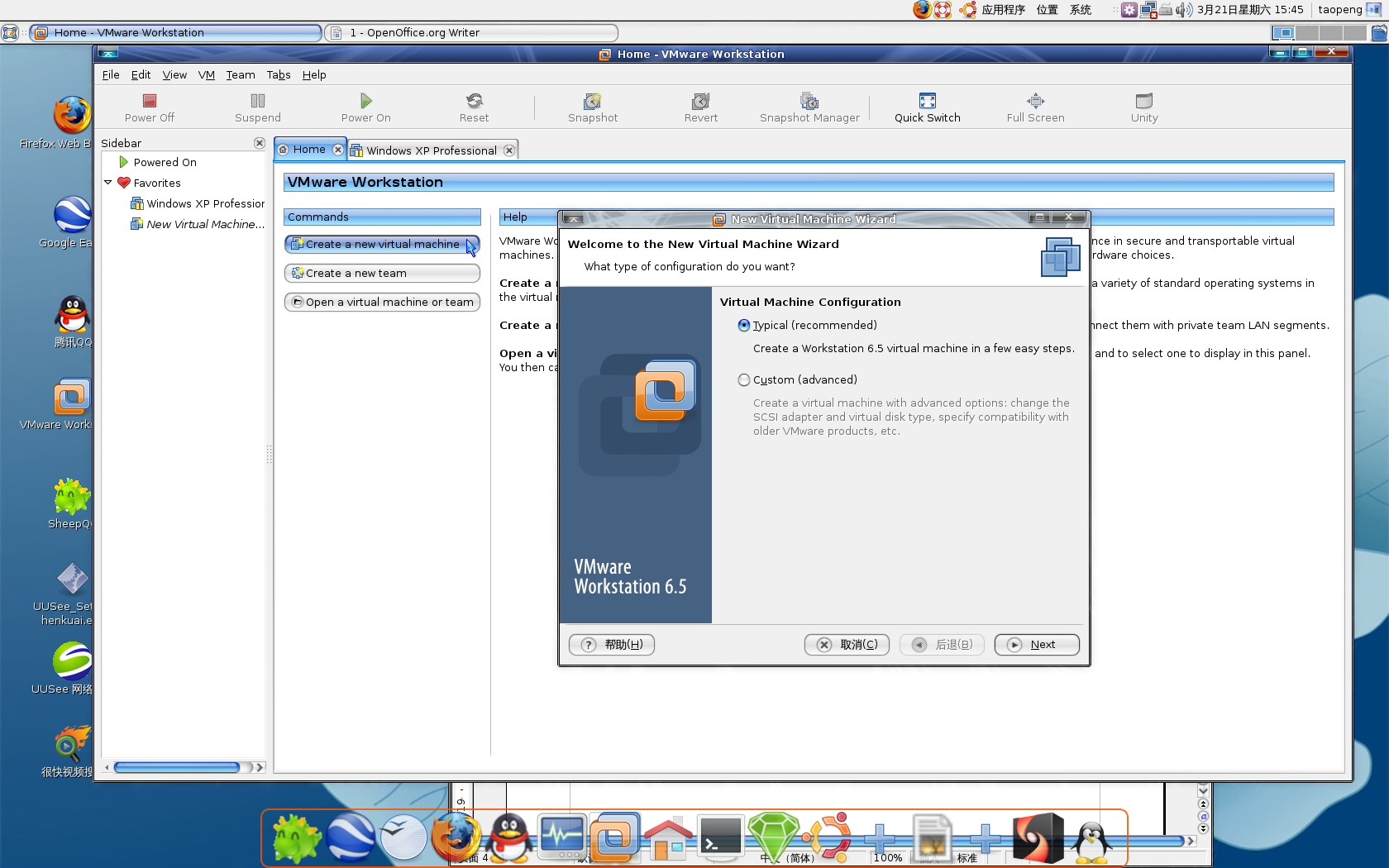
Task: Select New Virtual Machine in sidebar
Action: [198, 225]
